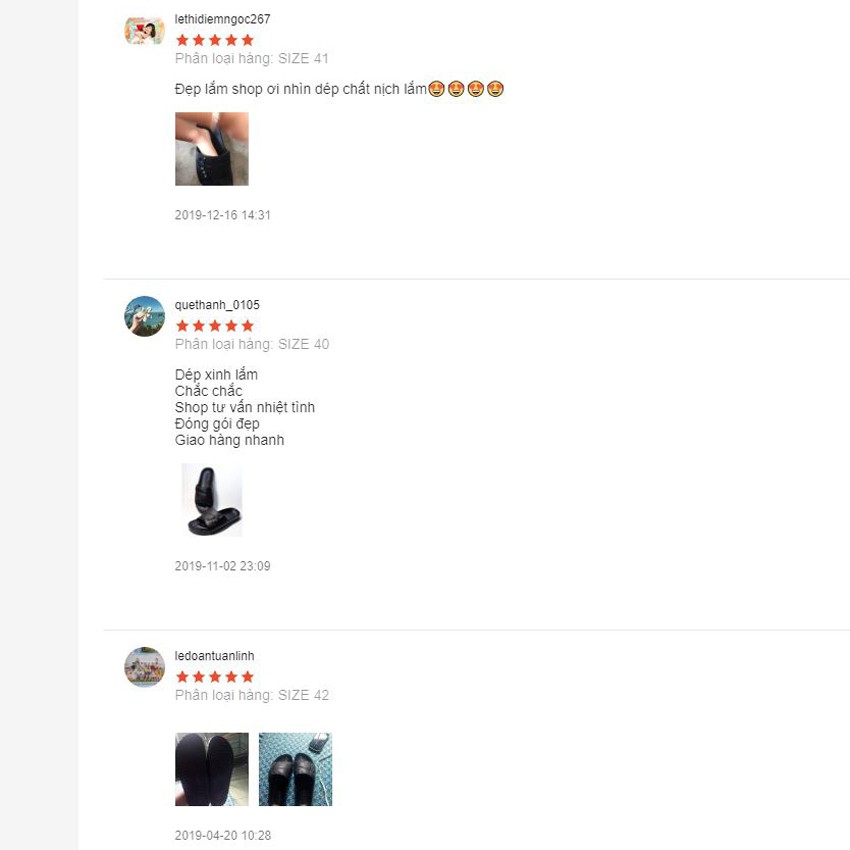Viewport: 850px width, 850px height.
Task: Click star rating under ledoantuanlinh
Action: 215,677
